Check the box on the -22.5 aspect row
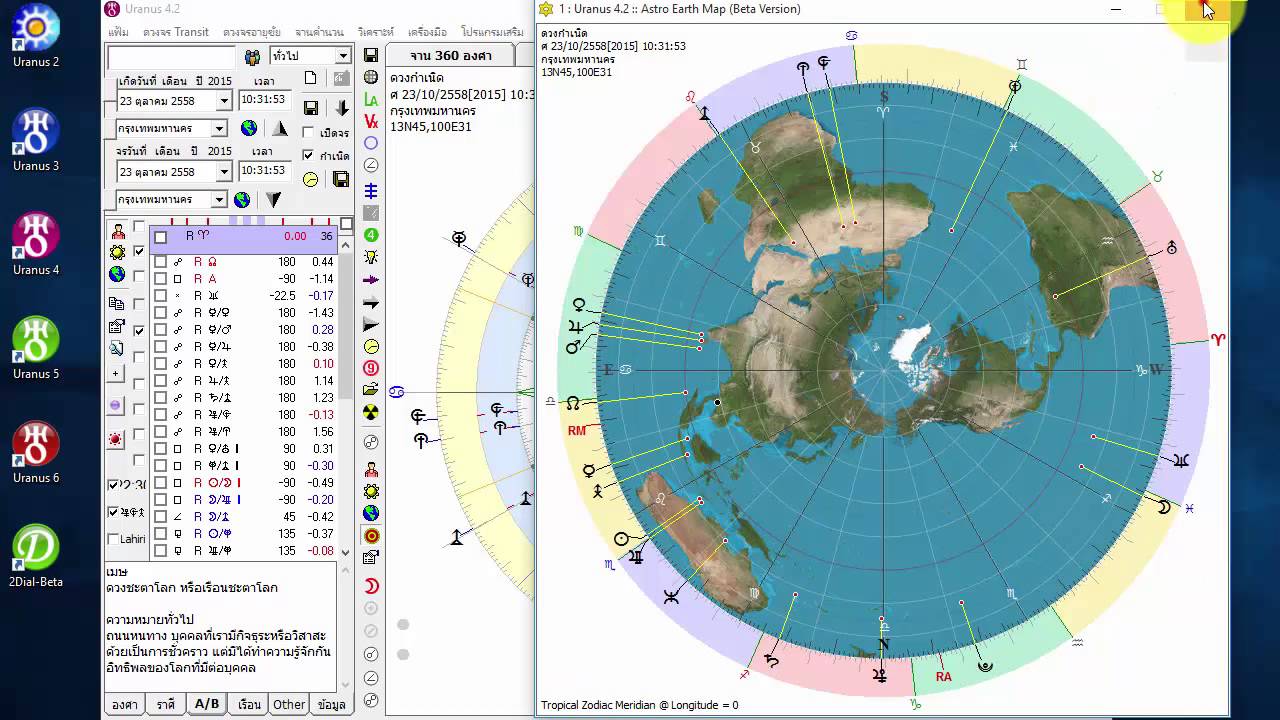 click(160, 296)
